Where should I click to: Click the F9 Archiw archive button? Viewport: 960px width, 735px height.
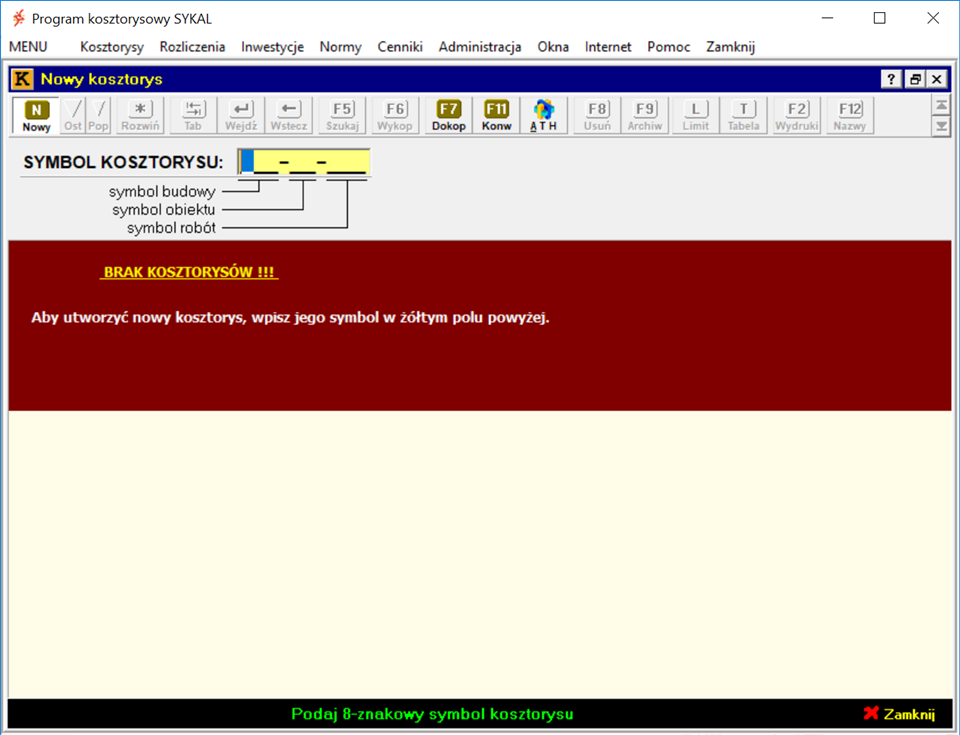pyautogui.click(x=645, y=116)
